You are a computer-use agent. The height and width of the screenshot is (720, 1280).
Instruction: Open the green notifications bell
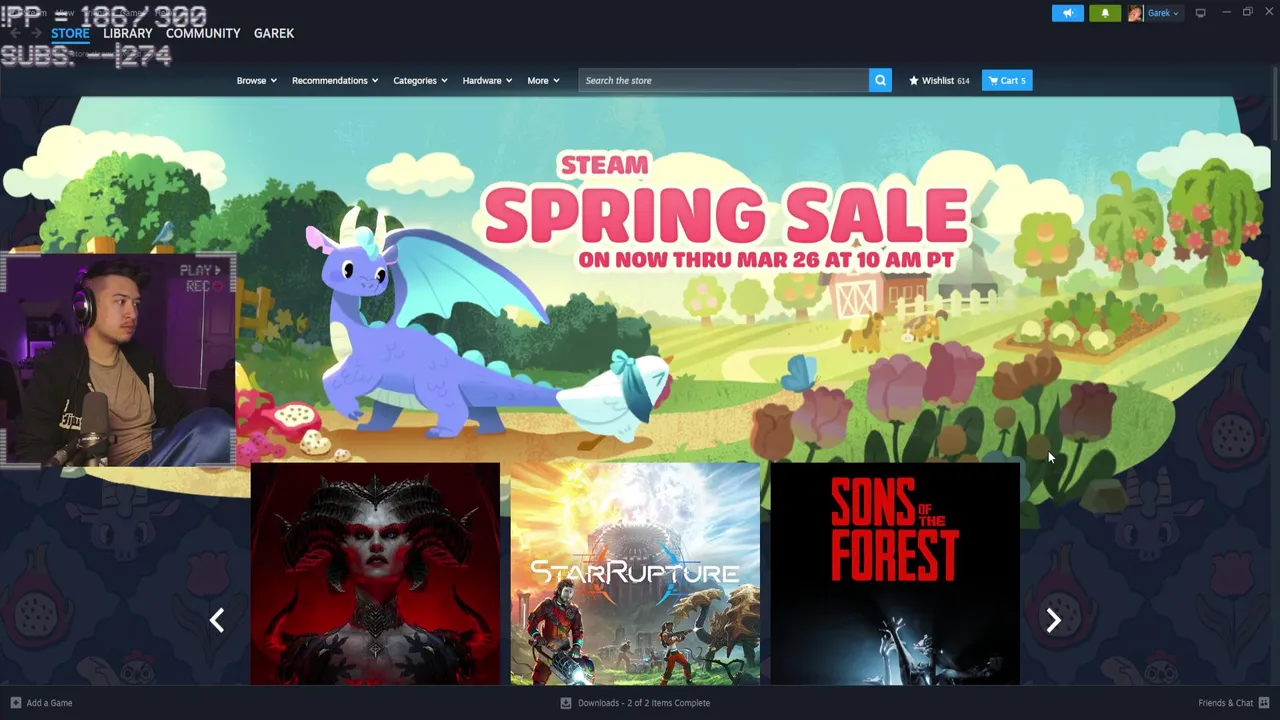pyautogui.click(x=1105, y=13)
